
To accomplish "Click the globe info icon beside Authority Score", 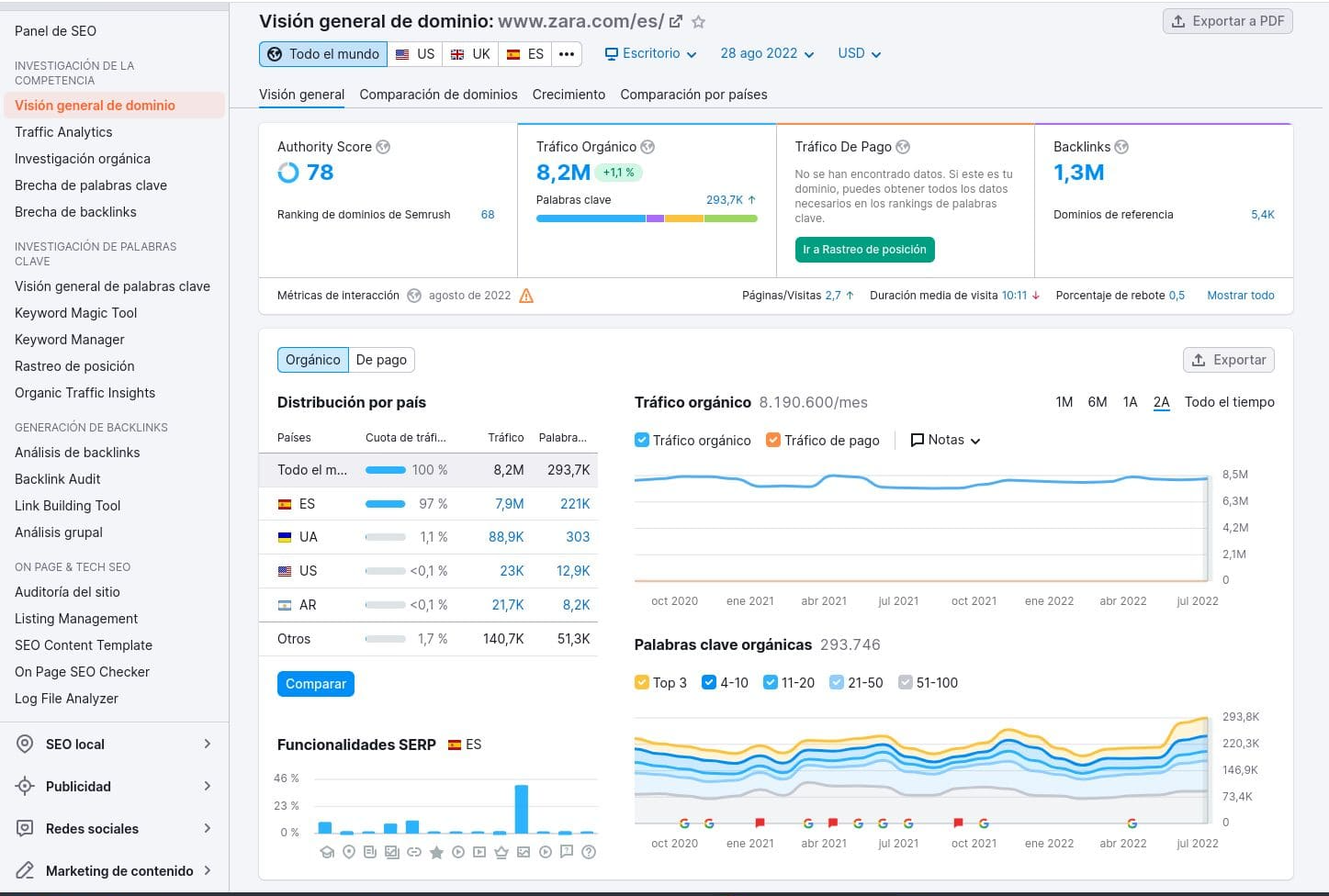I will coord(383,147).
